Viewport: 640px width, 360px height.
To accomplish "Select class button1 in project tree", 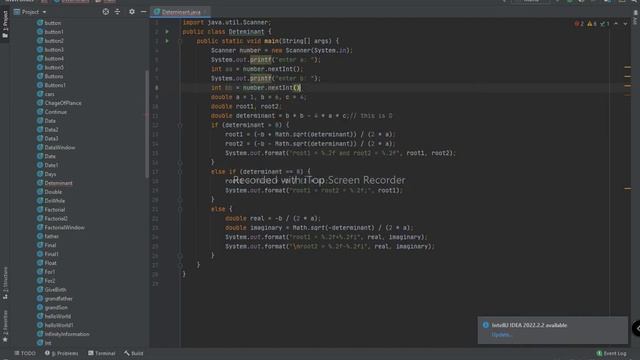I will [50, 32].
